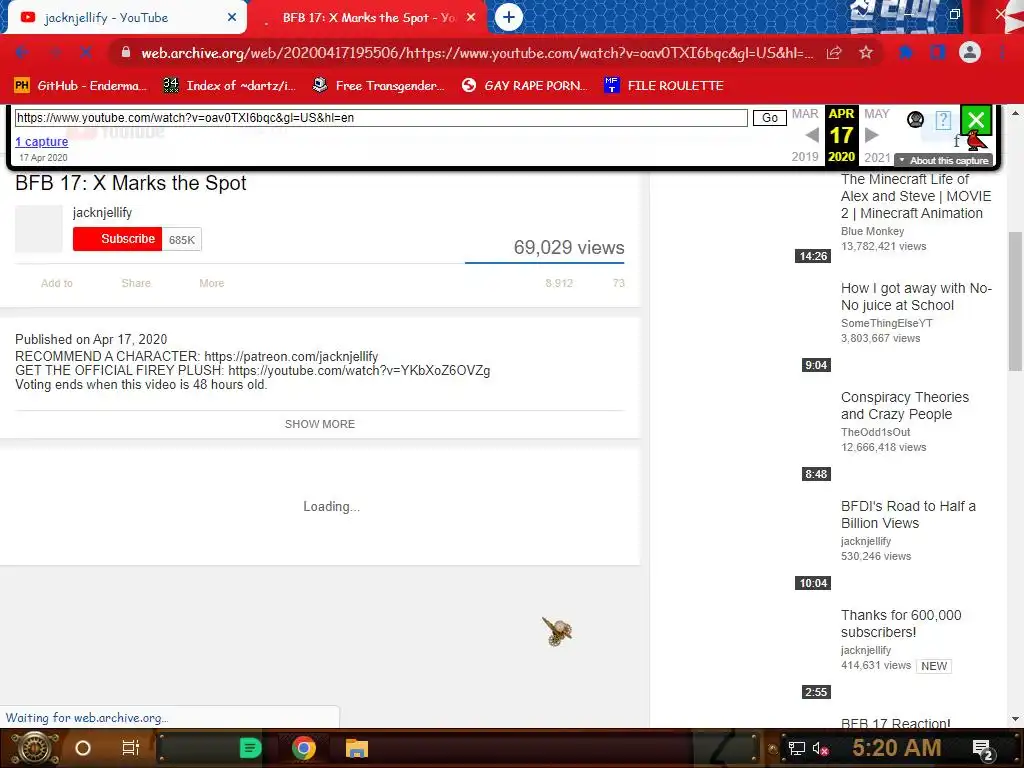Jump to the next capture arrow near MAY

[x=871, y=135]
